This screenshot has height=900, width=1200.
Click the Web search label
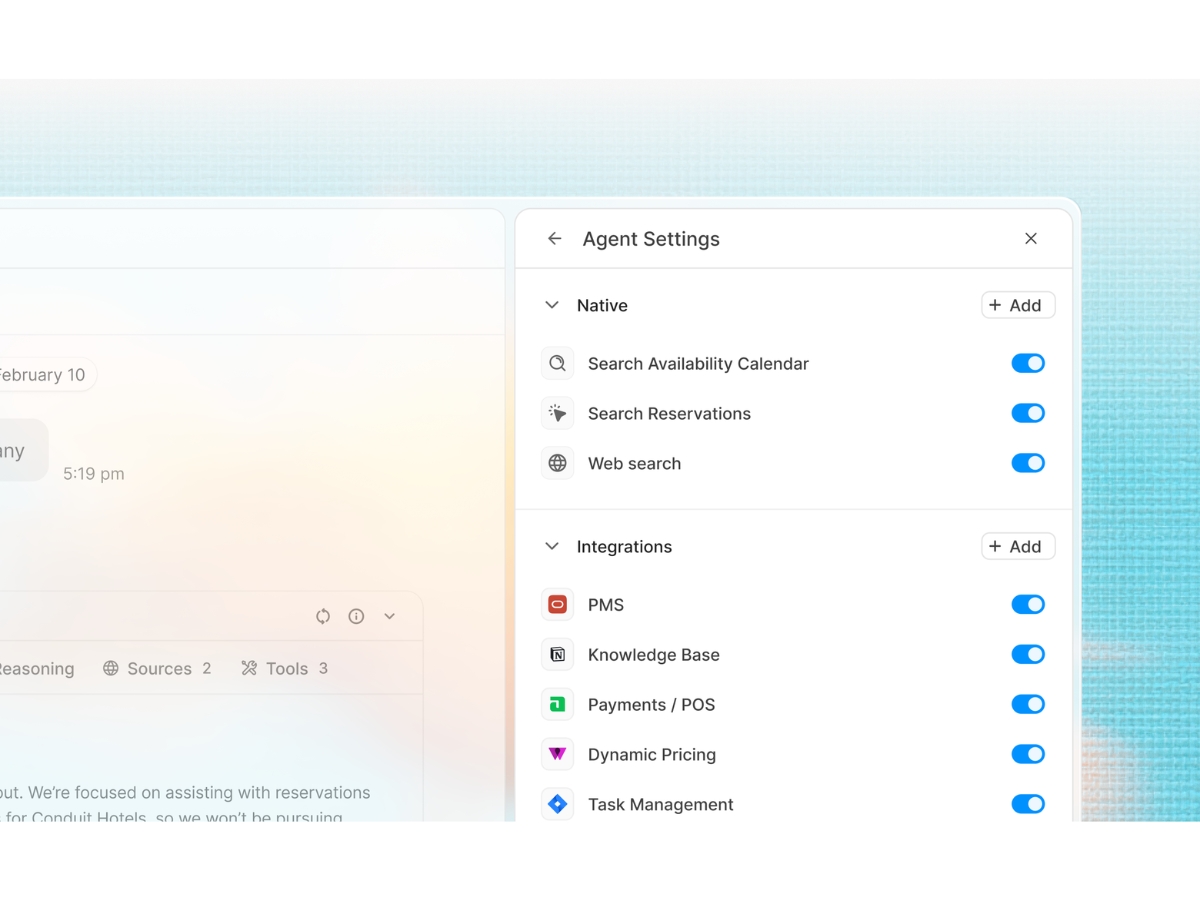pos(634,464)
